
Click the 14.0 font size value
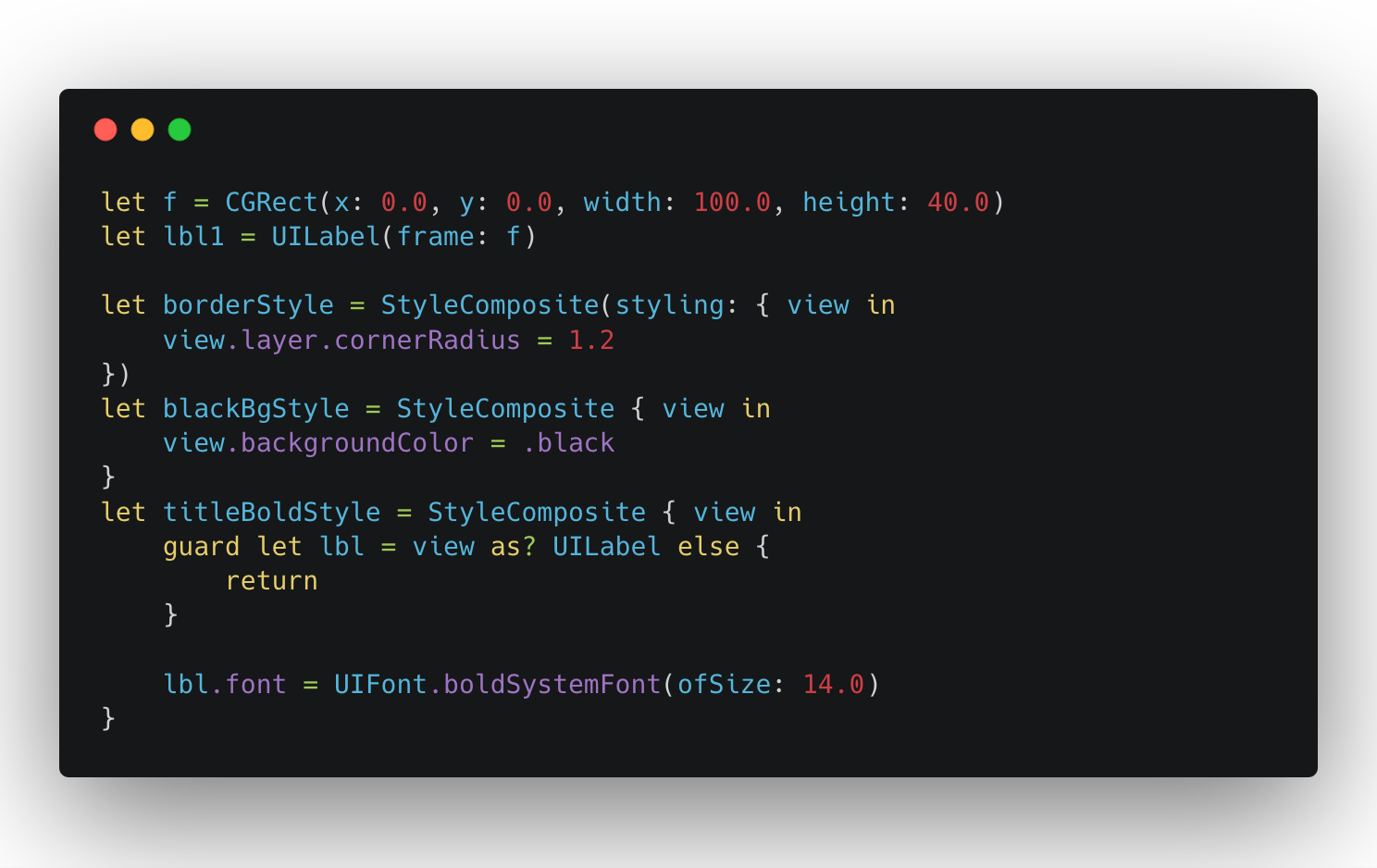[833, 684]
